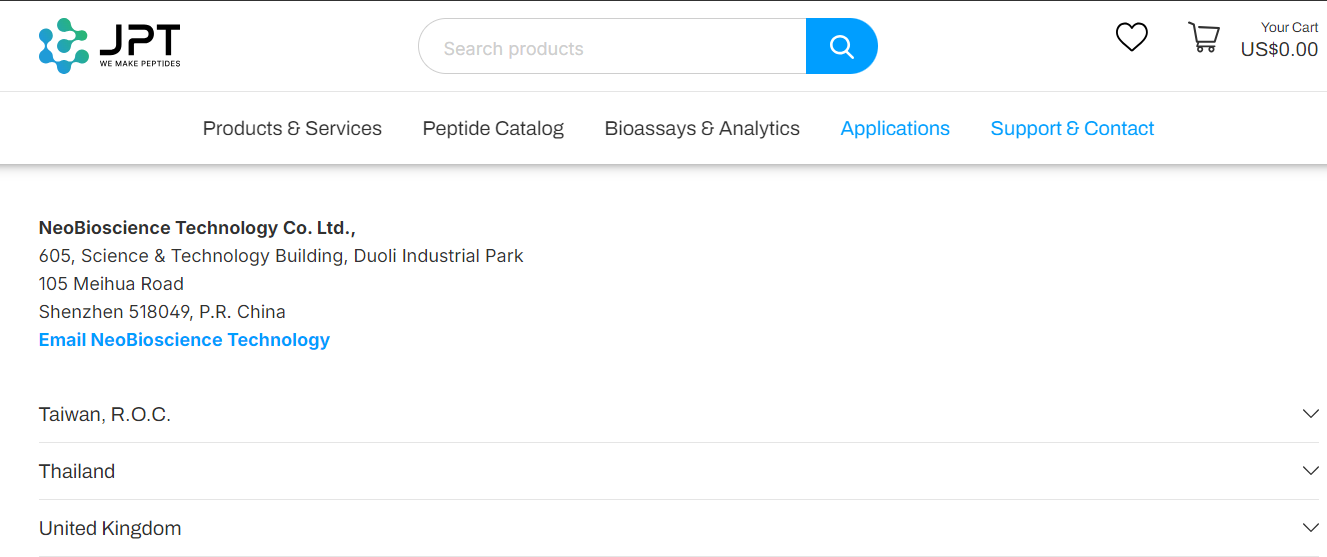Click the NeoBioscience Technology Co. Ltd. heading

197,228
